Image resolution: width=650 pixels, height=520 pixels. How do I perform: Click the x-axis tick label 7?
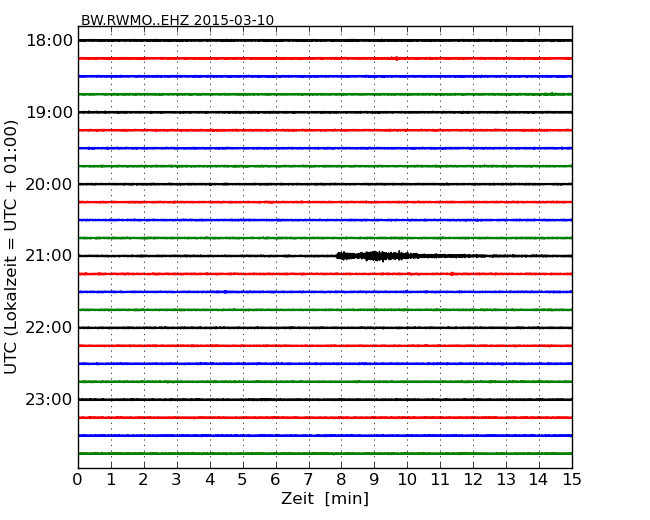tap(308, 480)
